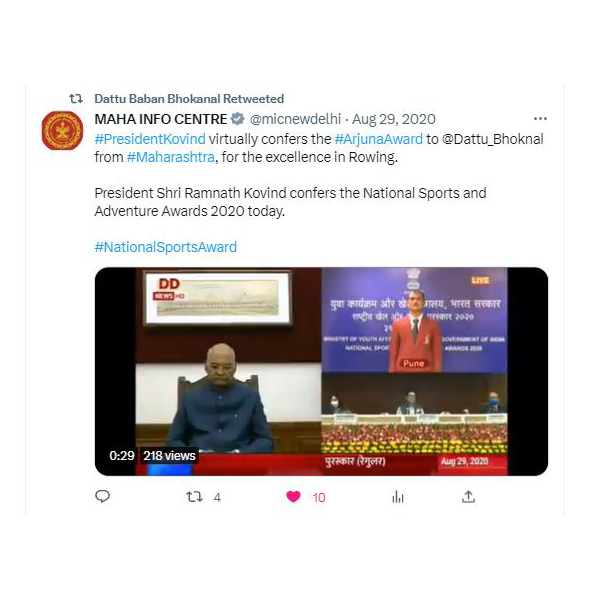Unlike the tweet via pink heart icon
The image size is (600, 600).
click(x=293, y=497)
